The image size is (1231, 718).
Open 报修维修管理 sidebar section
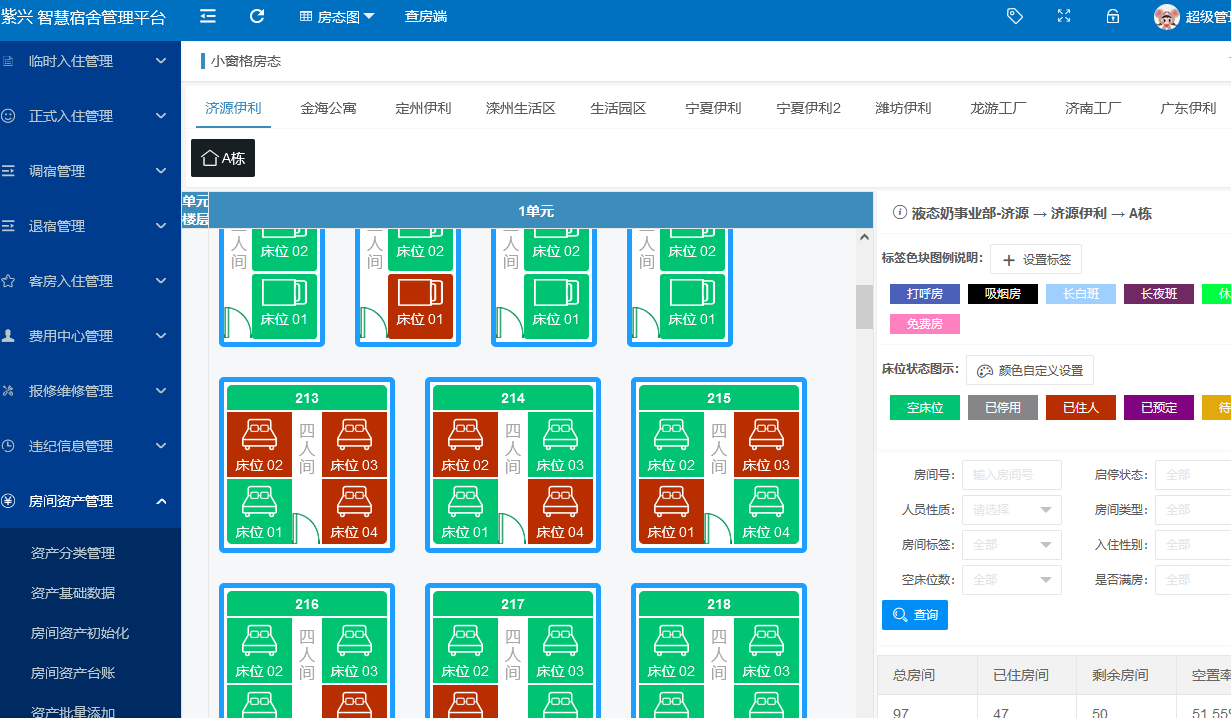[x=90, y=391]
